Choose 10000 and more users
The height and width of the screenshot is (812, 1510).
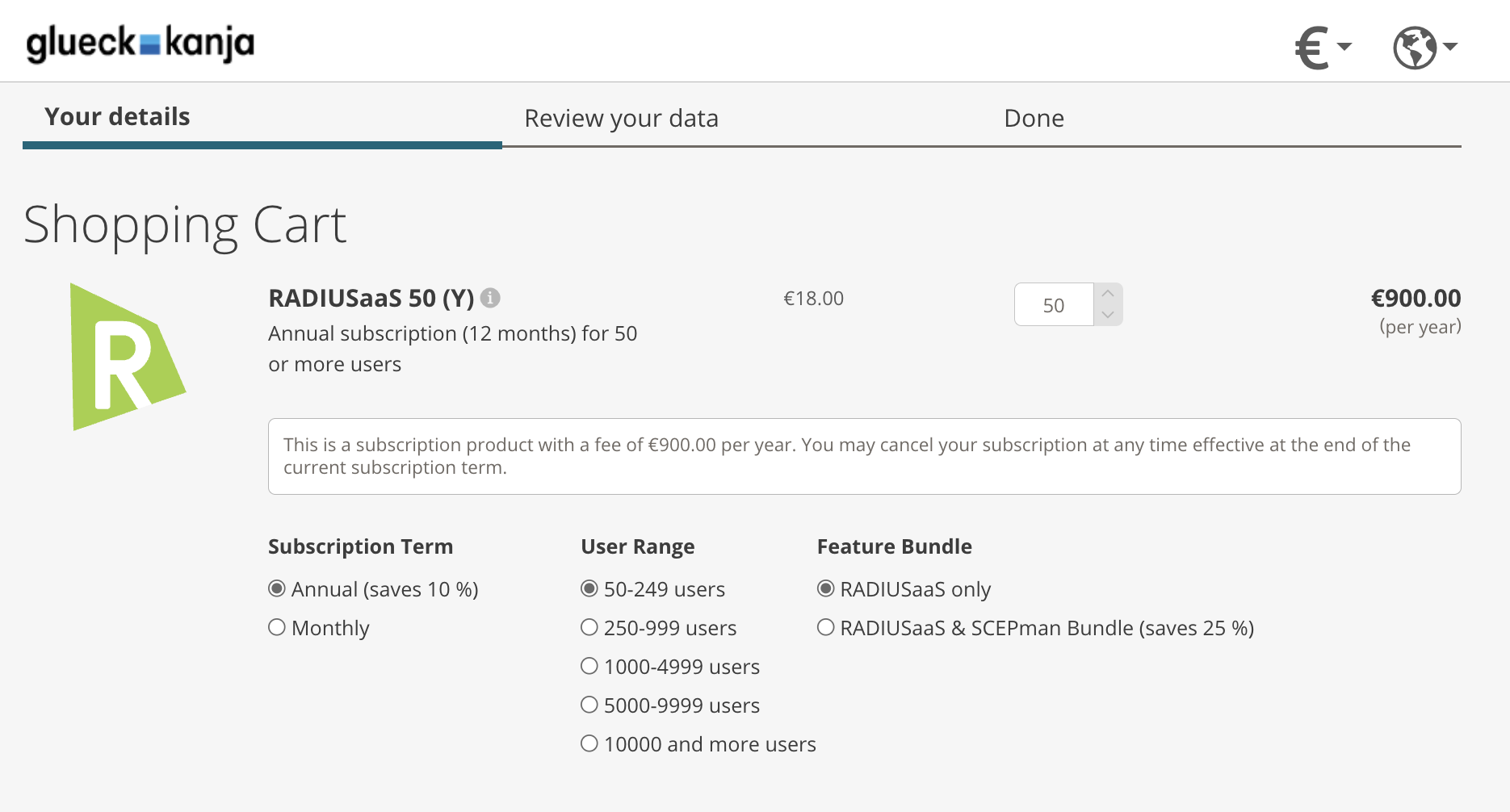point(589,743)
